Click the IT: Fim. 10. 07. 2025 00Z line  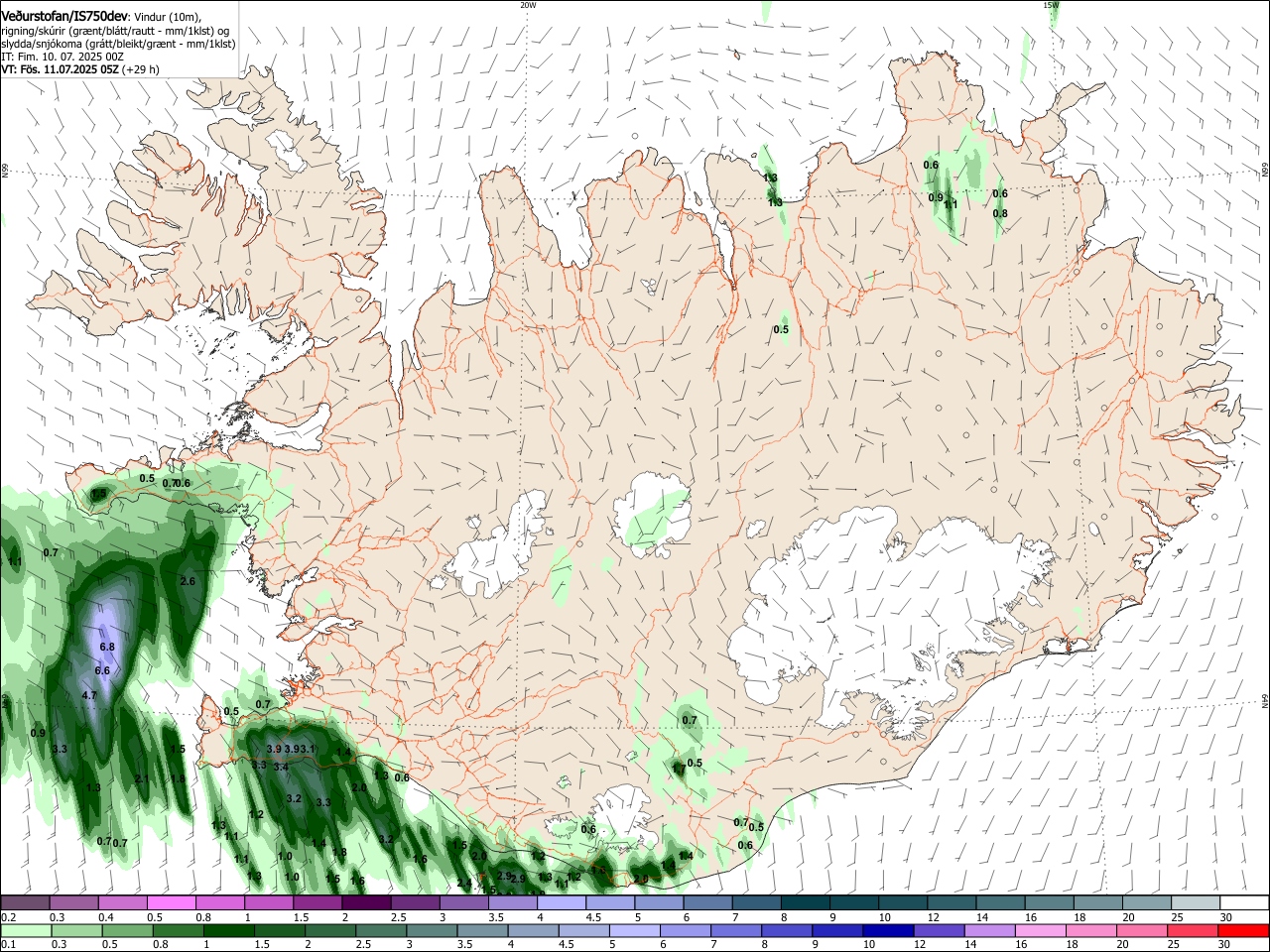tap(62, 58)
